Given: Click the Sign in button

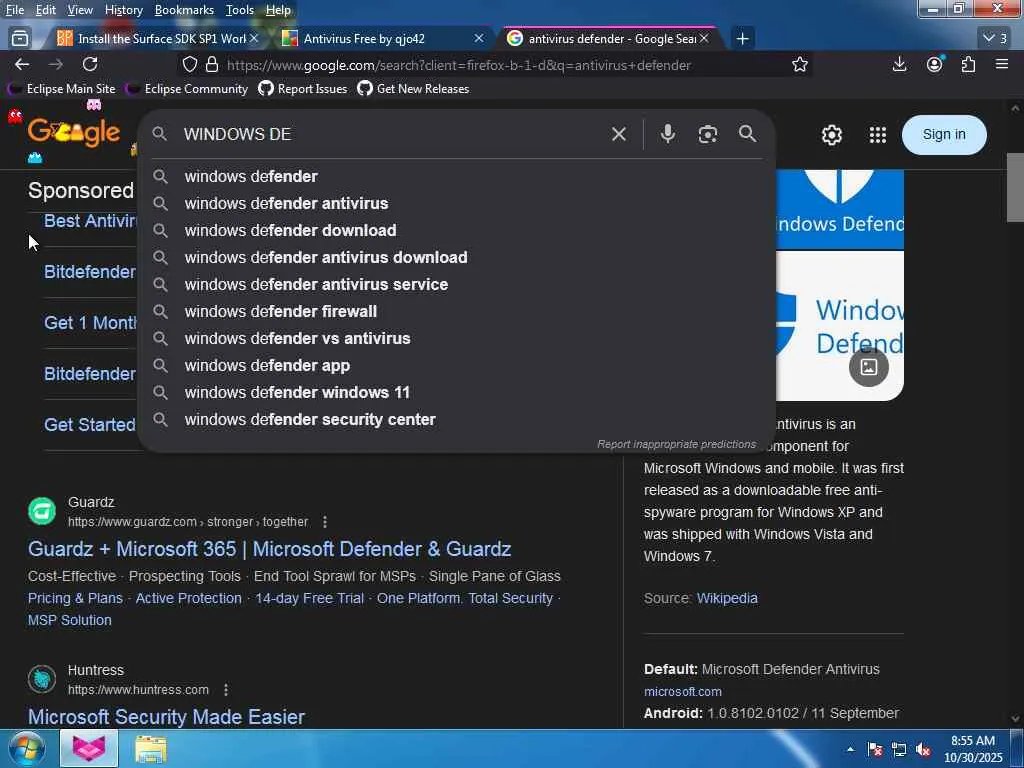Looking at the screenshot, I should (944, 135).
